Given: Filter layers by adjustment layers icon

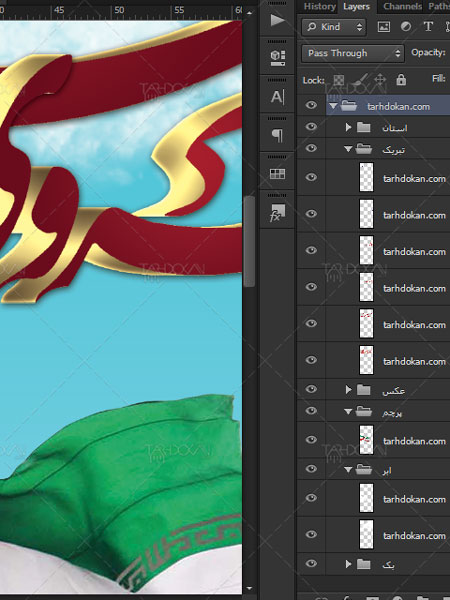Looking at the screenshot, I should 406,26.
